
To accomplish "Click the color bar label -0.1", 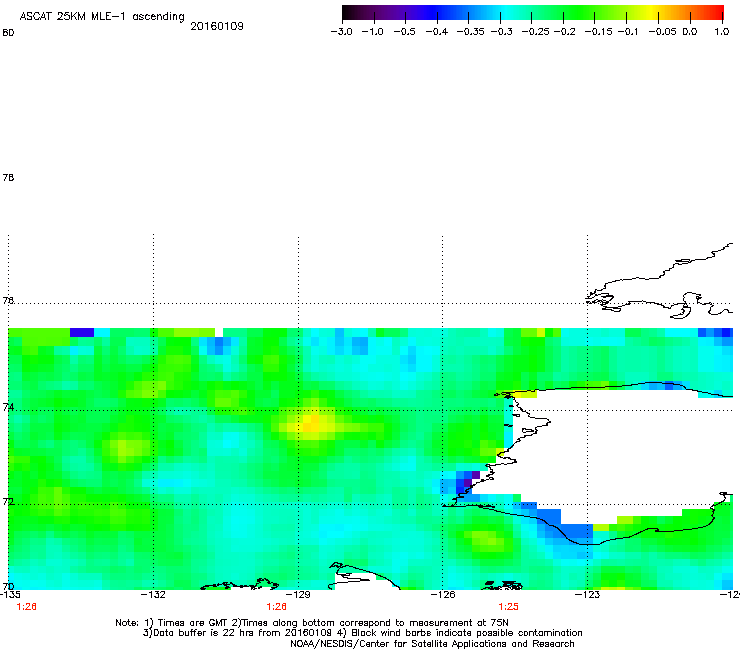I will (x=627, y=32).
